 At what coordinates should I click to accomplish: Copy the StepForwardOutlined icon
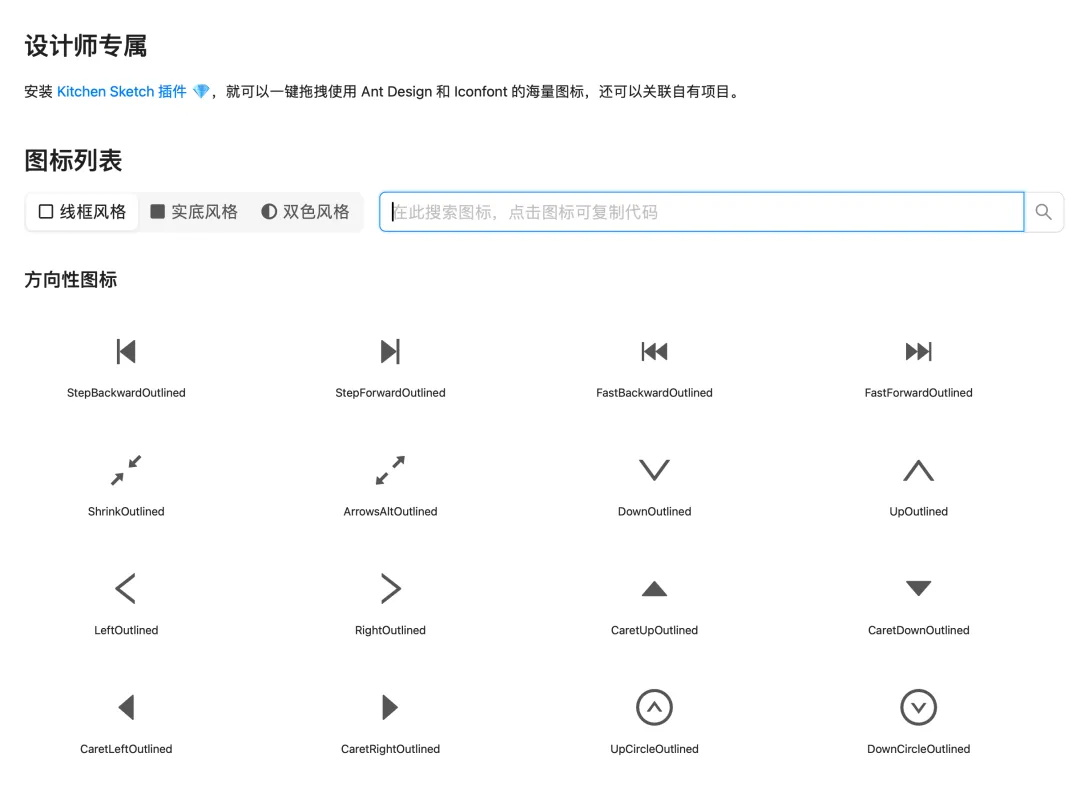pos(390,351)
